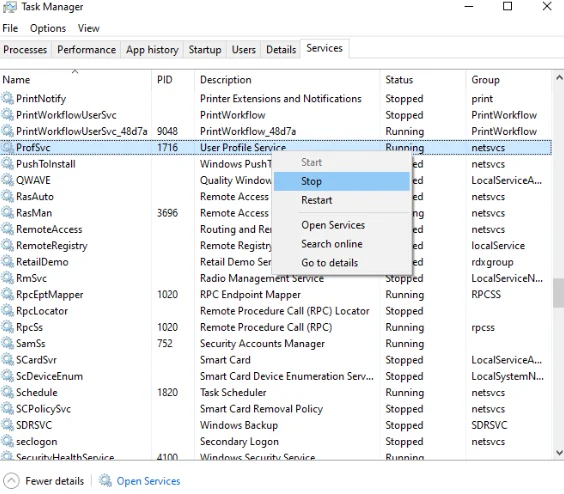Click the RpcSs service gear icon
Image resolution: width=564 pixels, height=494 pixels.
click(8, 327)
